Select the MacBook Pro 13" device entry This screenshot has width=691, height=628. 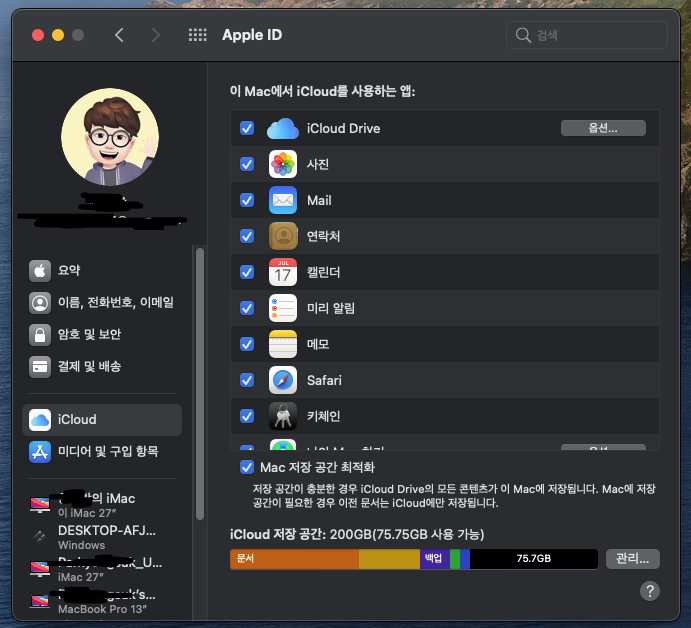102,602
